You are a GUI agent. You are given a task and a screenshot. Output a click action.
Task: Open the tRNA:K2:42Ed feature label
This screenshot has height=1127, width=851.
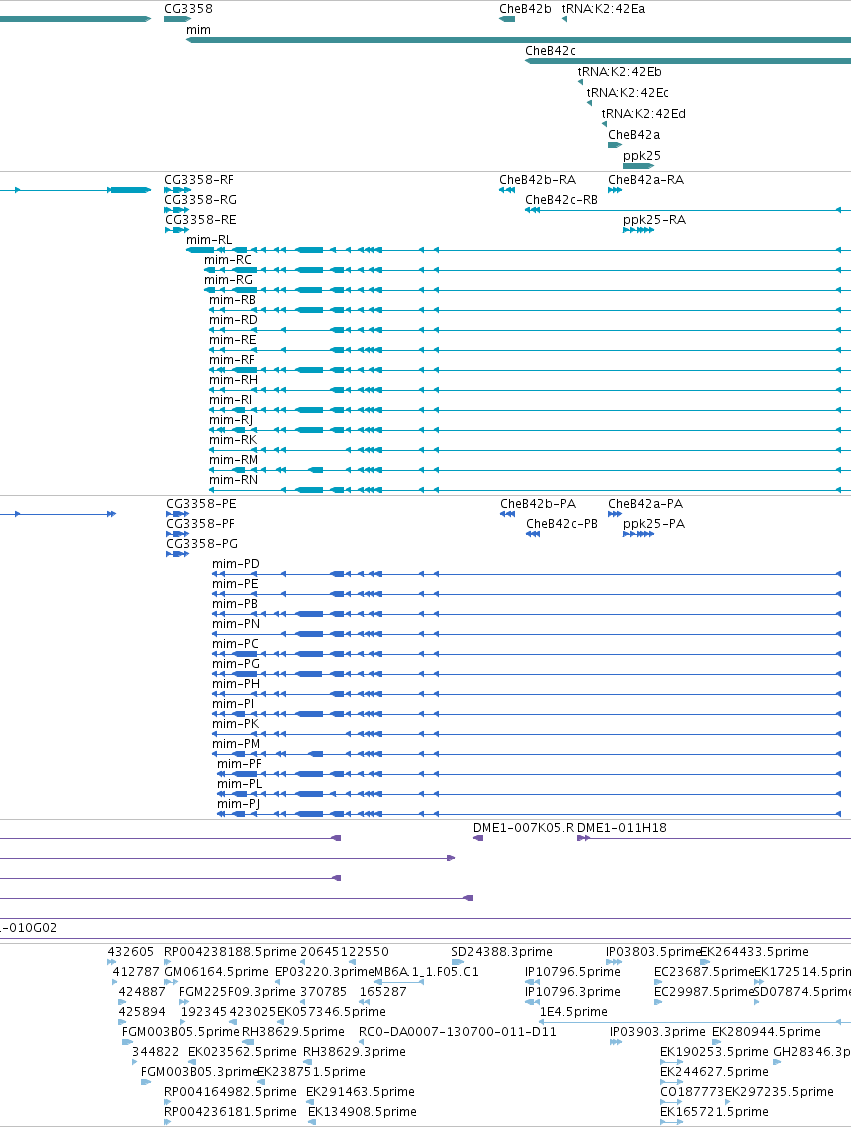click(644, 113)
